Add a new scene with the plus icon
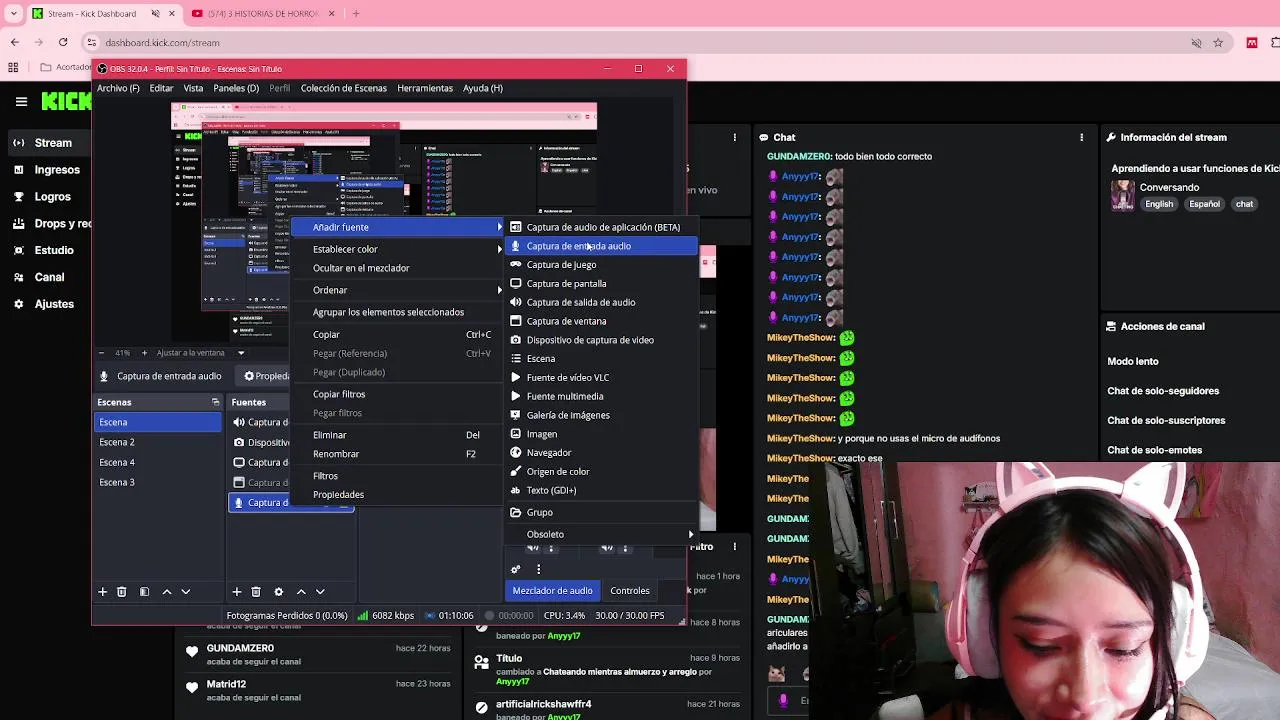 pyautogui.click(x=102, y=592)
